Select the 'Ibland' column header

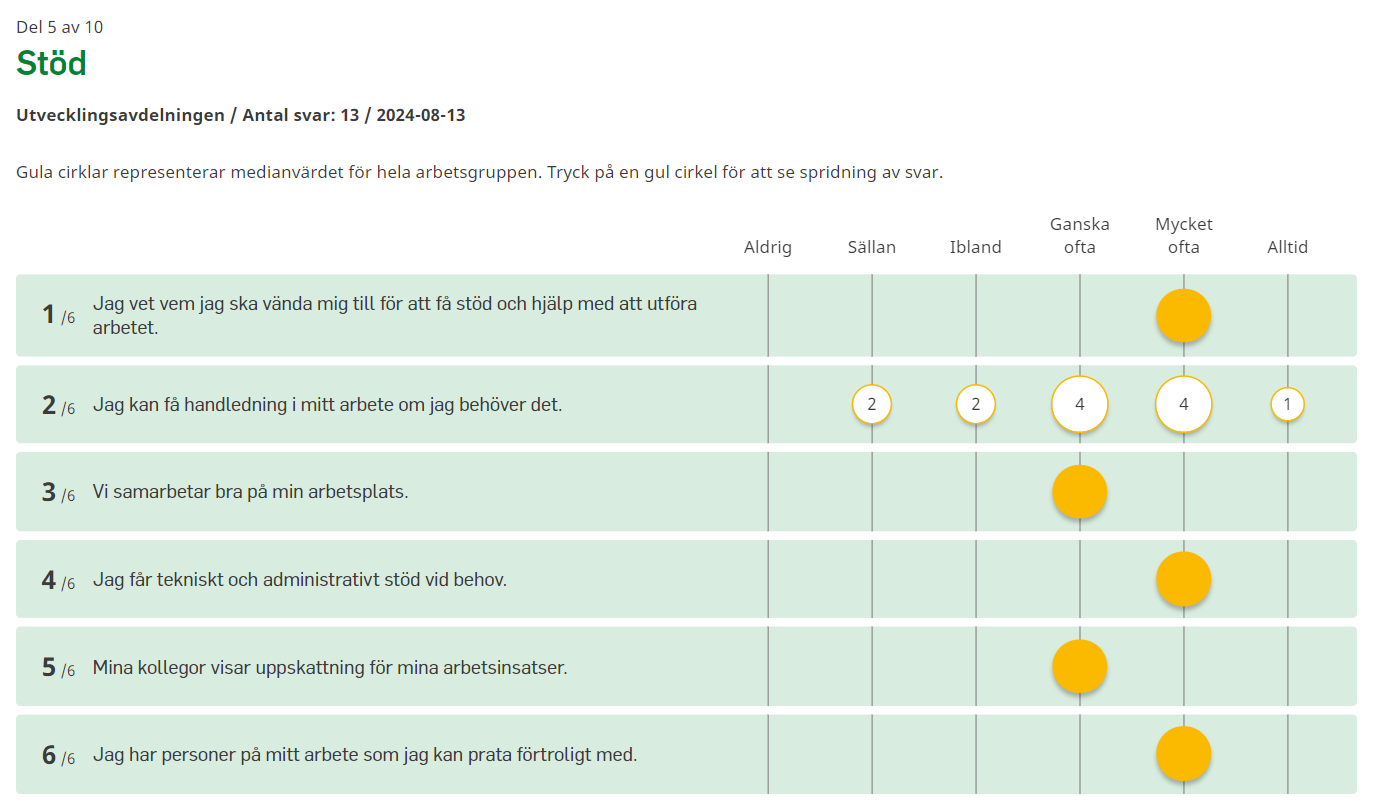pos(975,247)
